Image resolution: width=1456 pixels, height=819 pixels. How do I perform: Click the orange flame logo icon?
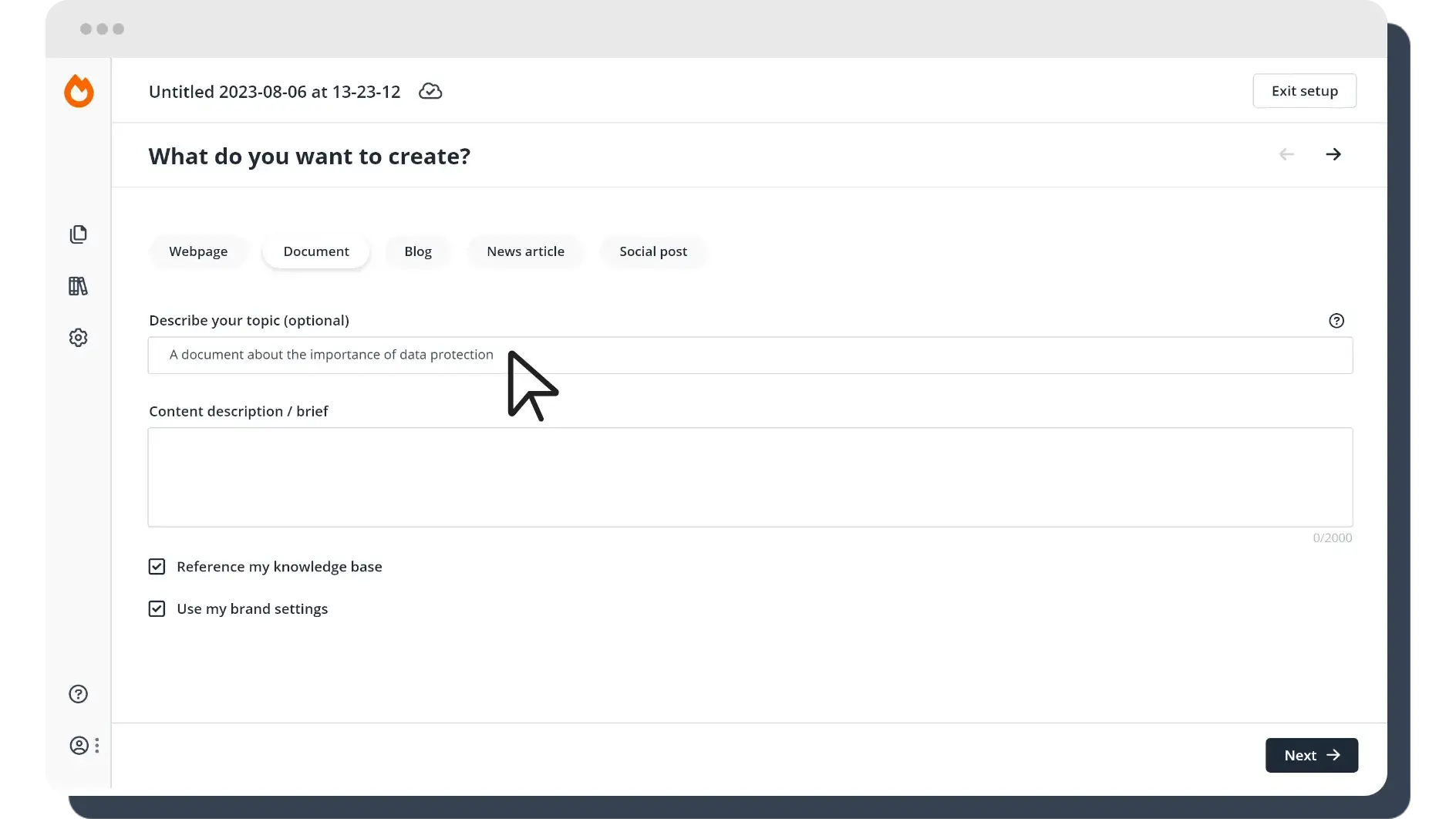click(x=79, y=91)
